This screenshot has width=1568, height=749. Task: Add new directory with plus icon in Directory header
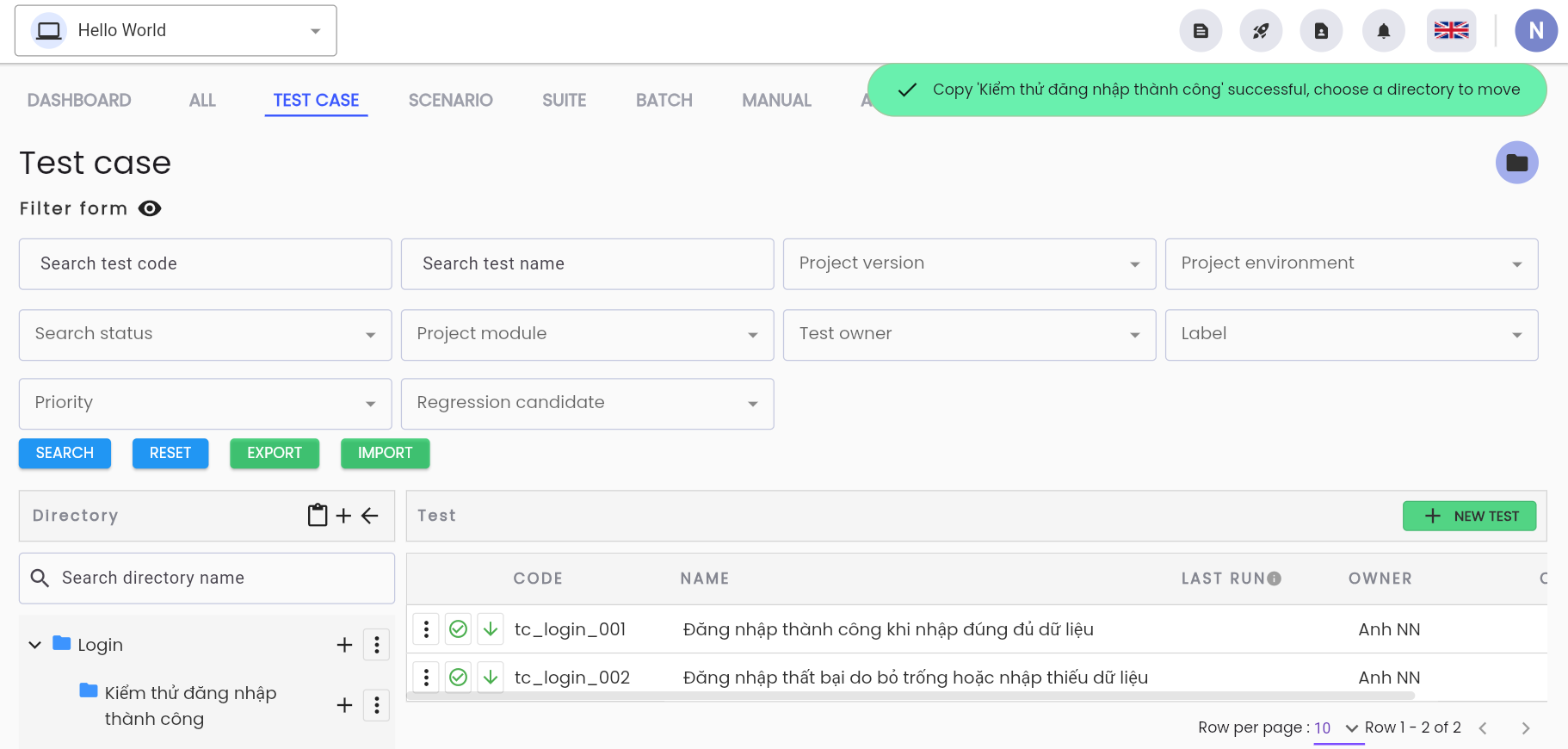click(x=343, y=516)
